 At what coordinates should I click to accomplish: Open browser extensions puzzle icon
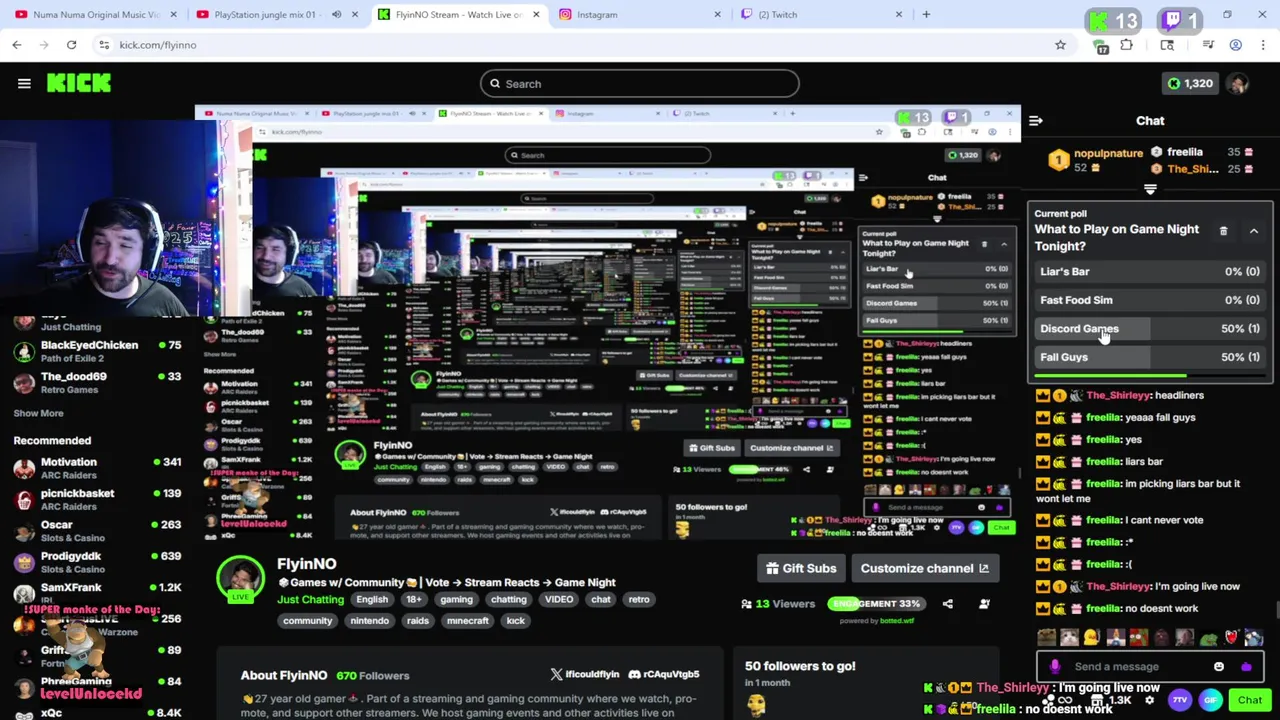tap(1127, 45)
